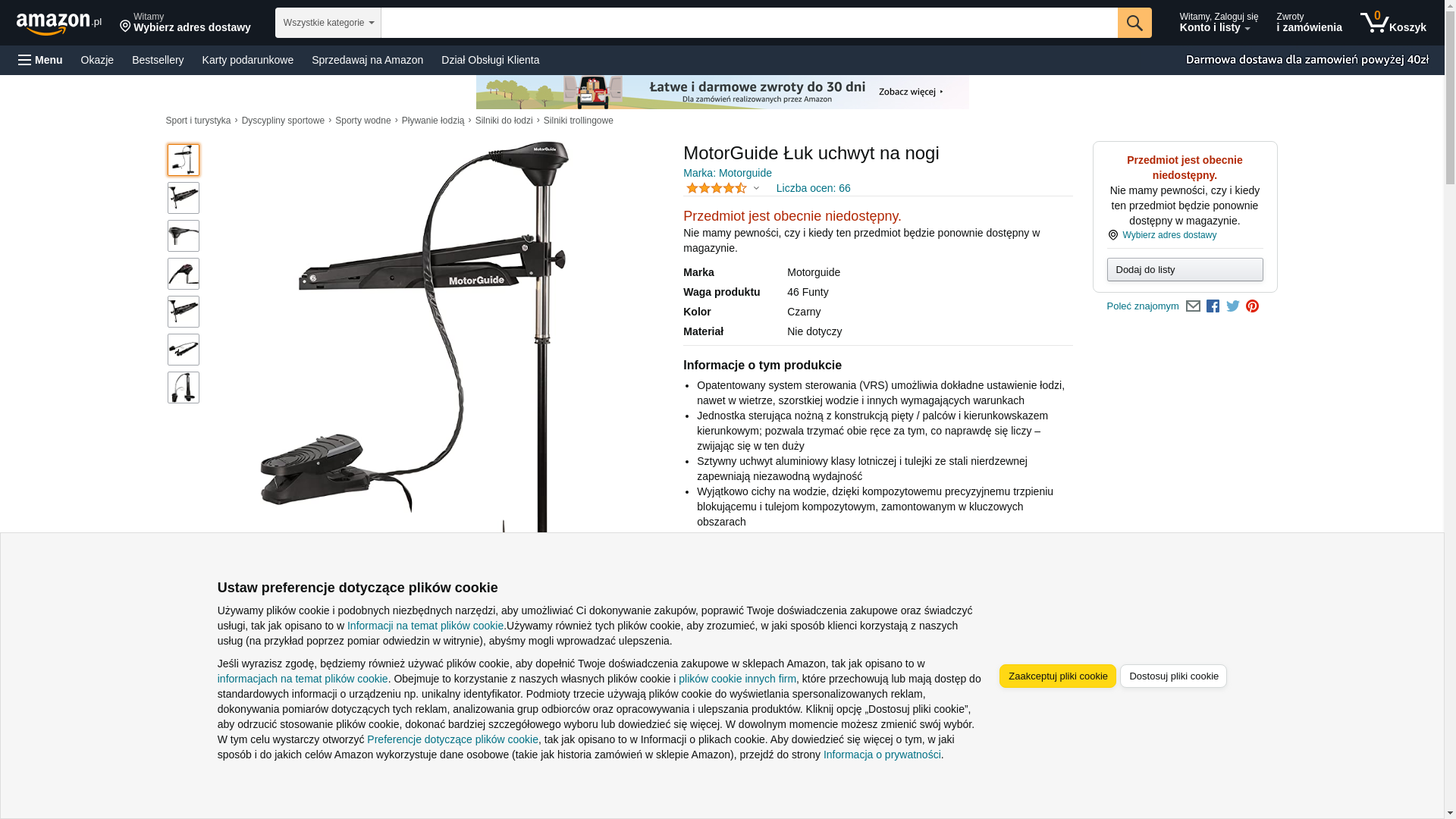Share product via email envelope icon

[1193, 306]
